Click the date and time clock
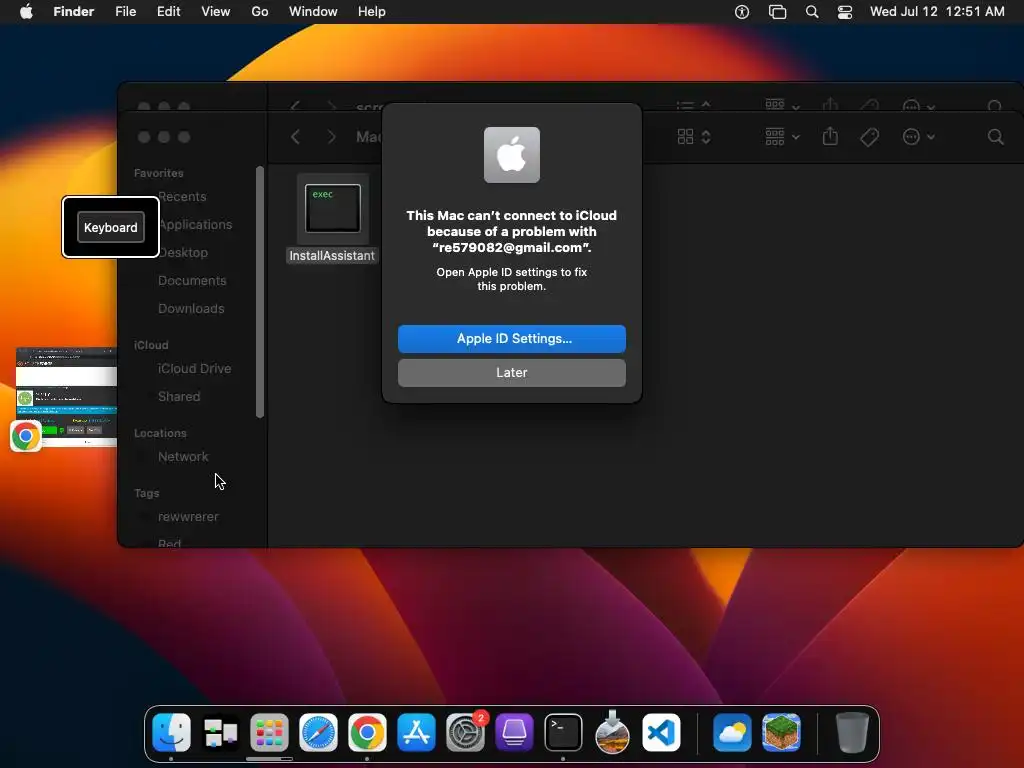Image resolution: width=1024 pixels, height=768 pixels. [x=937, y=12]
